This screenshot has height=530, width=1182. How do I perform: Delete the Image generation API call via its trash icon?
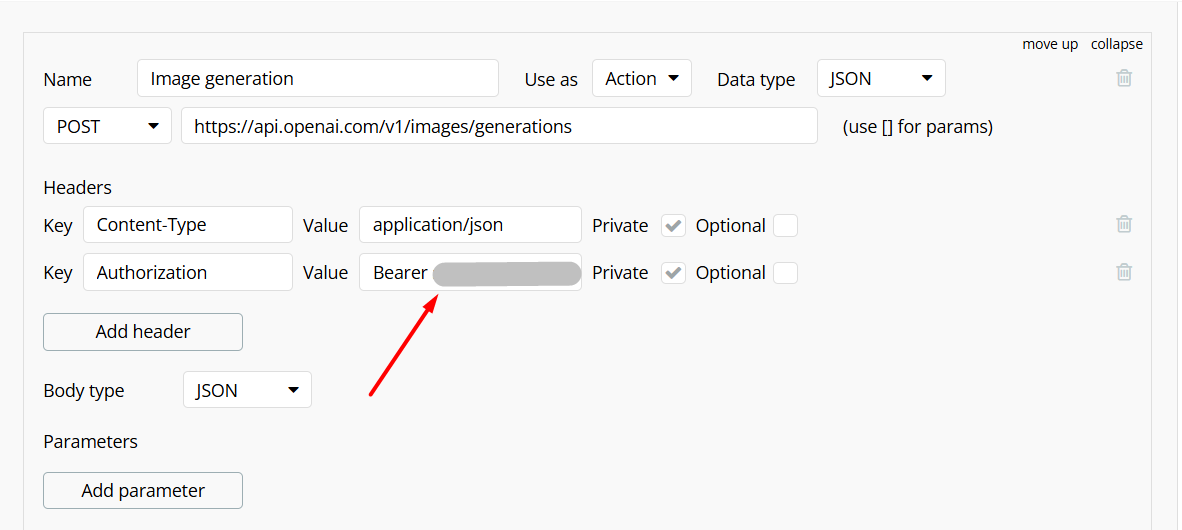click(x=1124, y=78)
